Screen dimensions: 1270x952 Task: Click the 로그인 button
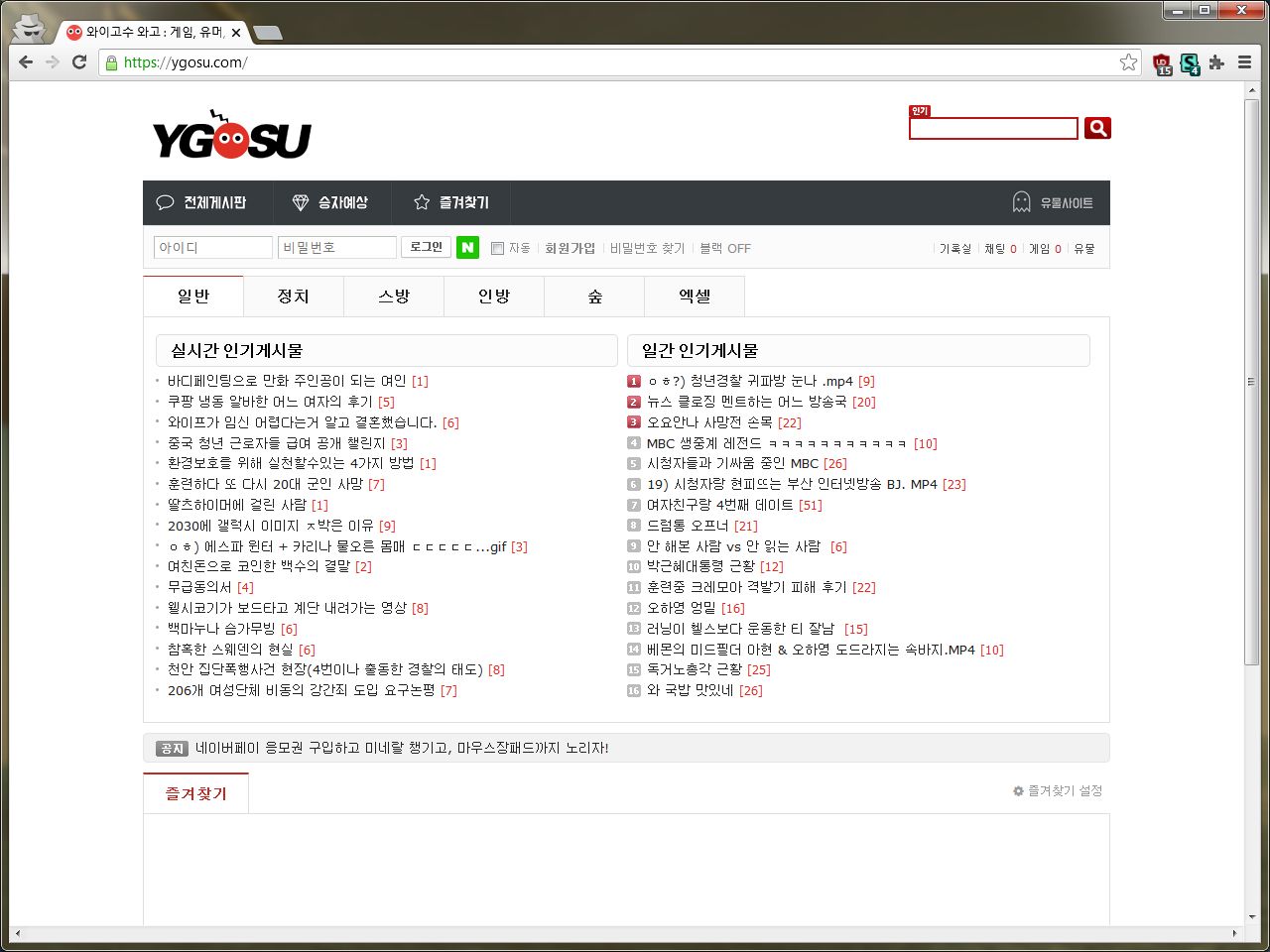click(426, 247)
